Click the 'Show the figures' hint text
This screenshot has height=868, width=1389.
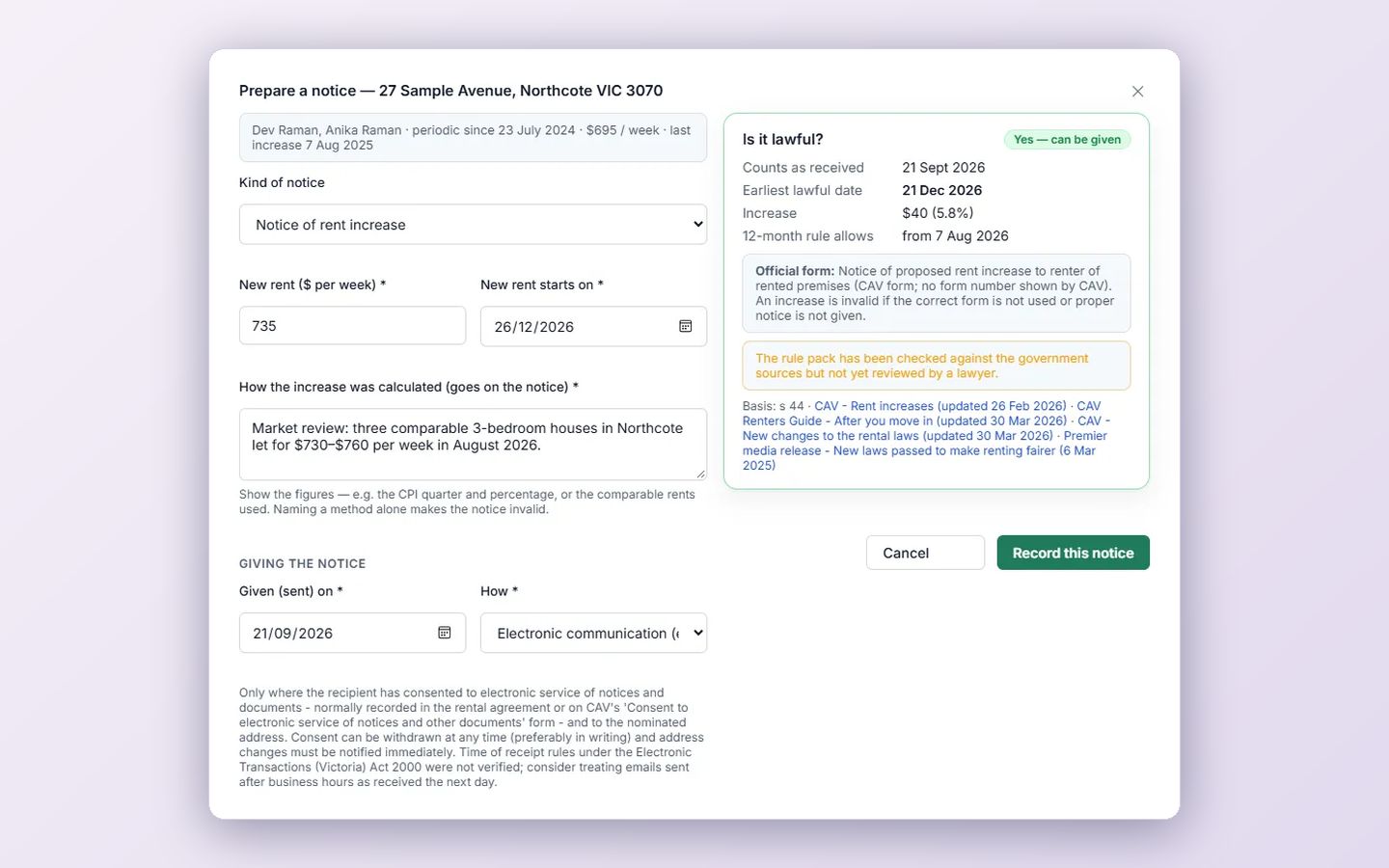(468, 502)
